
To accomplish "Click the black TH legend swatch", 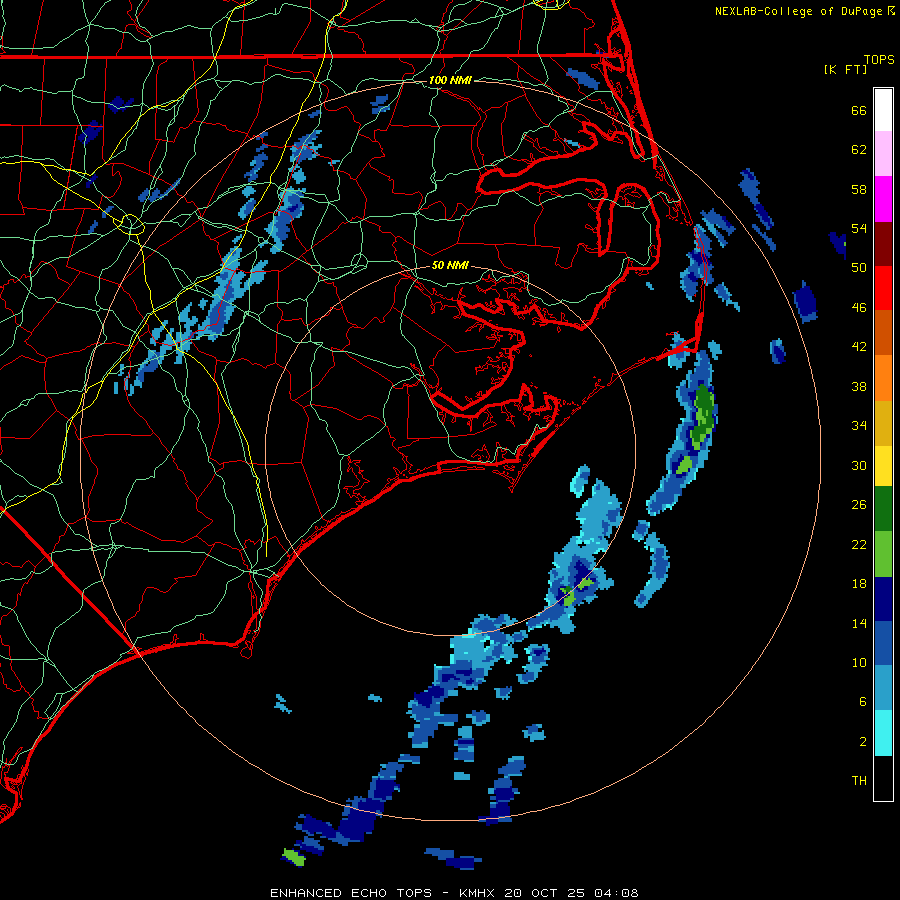I will (x=883, y=778).
